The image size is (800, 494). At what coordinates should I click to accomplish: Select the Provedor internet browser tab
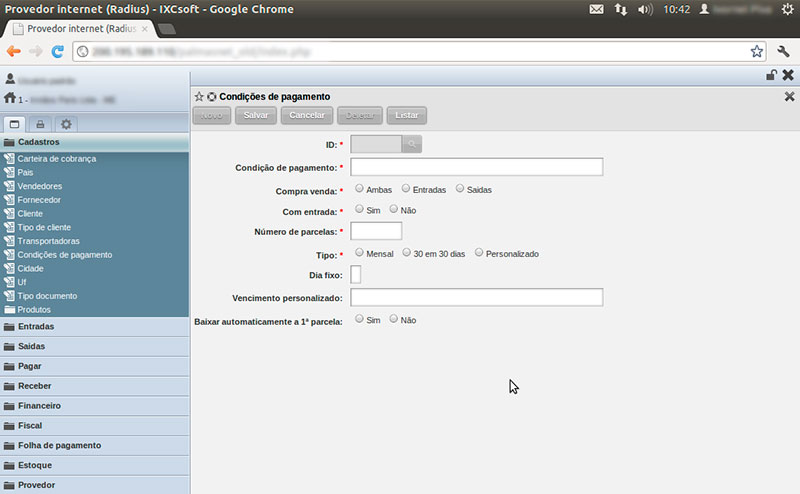coord(79,29)
